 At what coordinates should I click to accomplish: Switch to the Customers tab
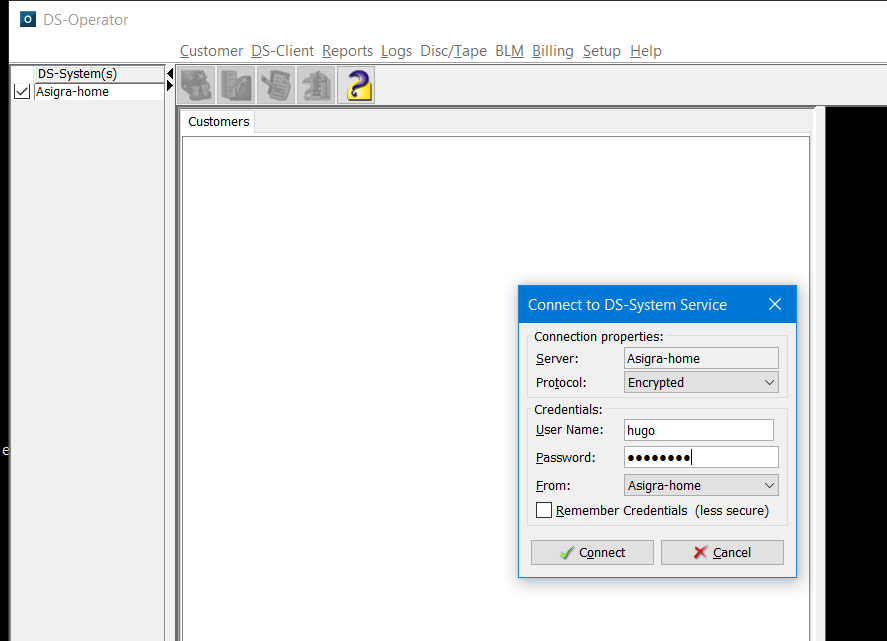click(x=218, y=122)
